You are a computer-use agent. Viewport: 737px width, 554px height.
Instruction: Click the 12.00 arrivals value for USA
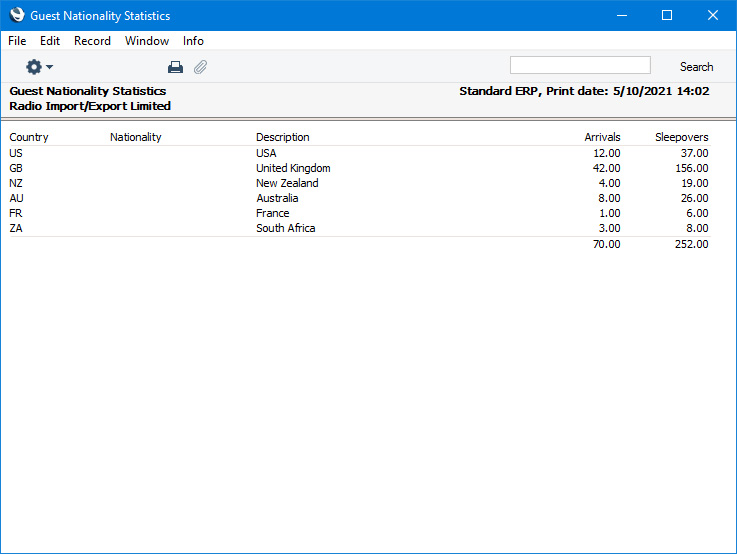[x=606, y=153]
